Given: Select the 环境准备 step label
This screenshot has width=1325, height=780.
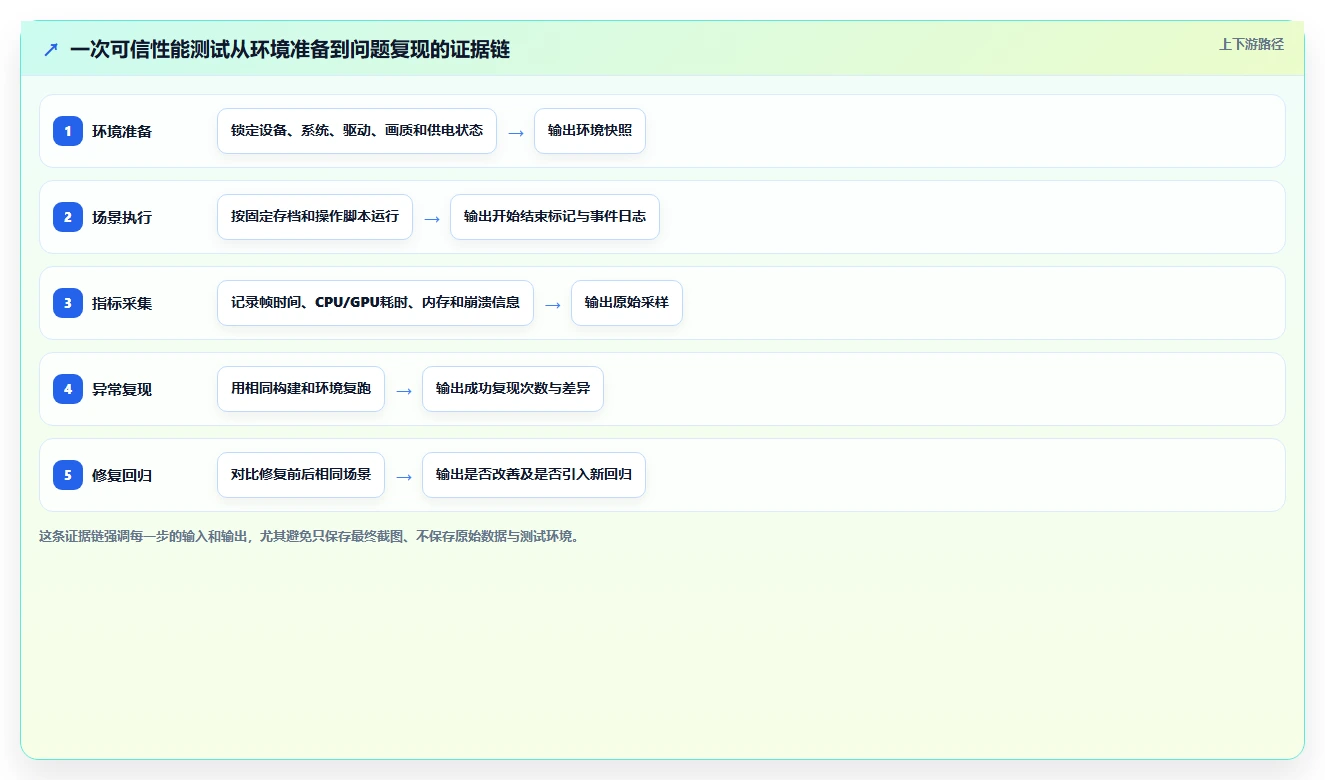Looking at the screenshot, I should (122, 131).
